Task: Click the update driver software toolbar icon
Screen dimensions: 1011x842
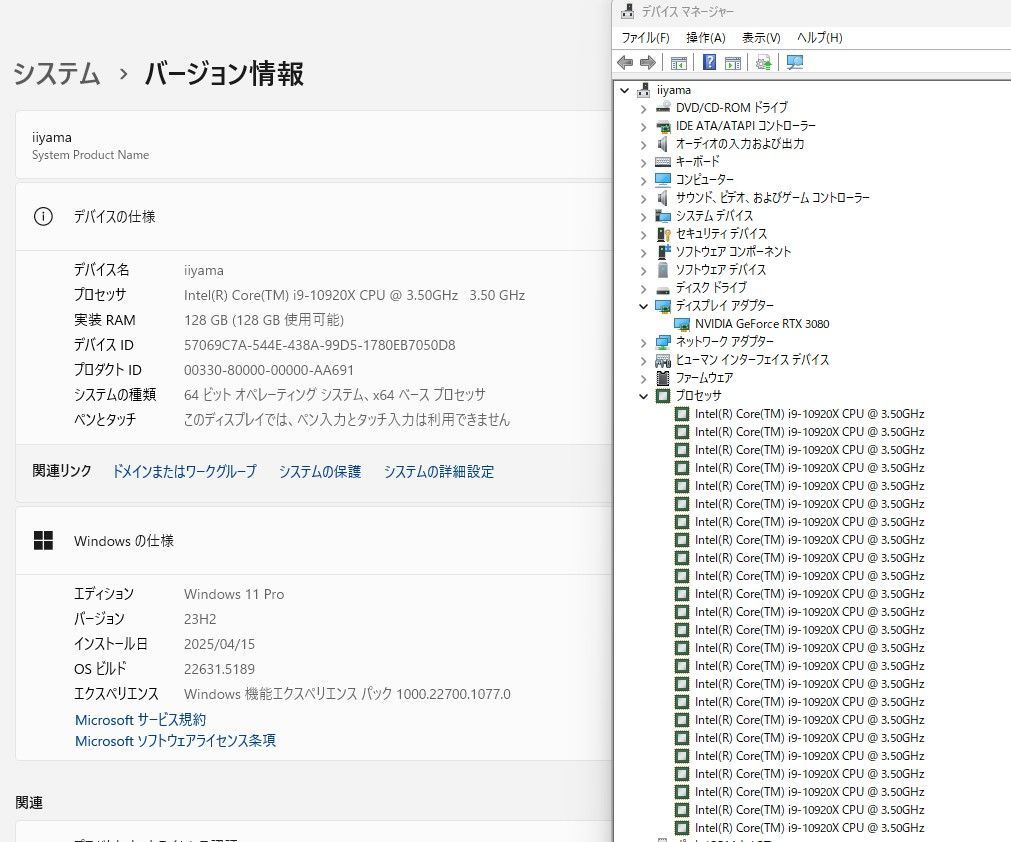Action: click(764, 62)
